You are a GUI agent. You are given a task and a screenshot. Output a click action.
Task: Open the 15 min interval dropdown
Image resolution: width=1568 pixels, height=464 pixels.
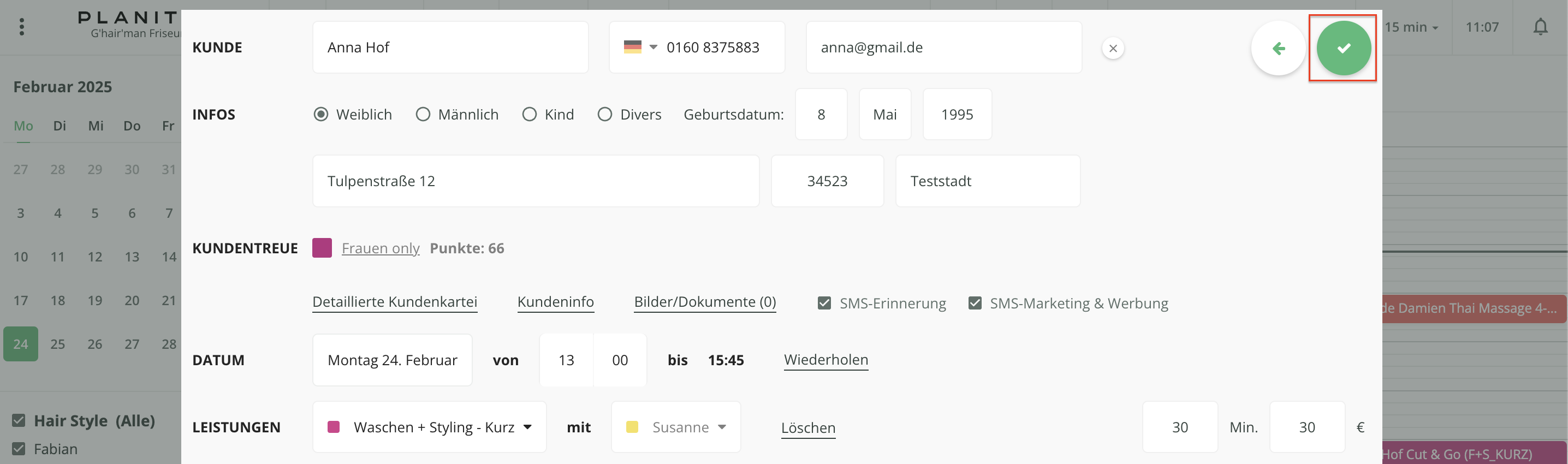[x=1411, y=27]
